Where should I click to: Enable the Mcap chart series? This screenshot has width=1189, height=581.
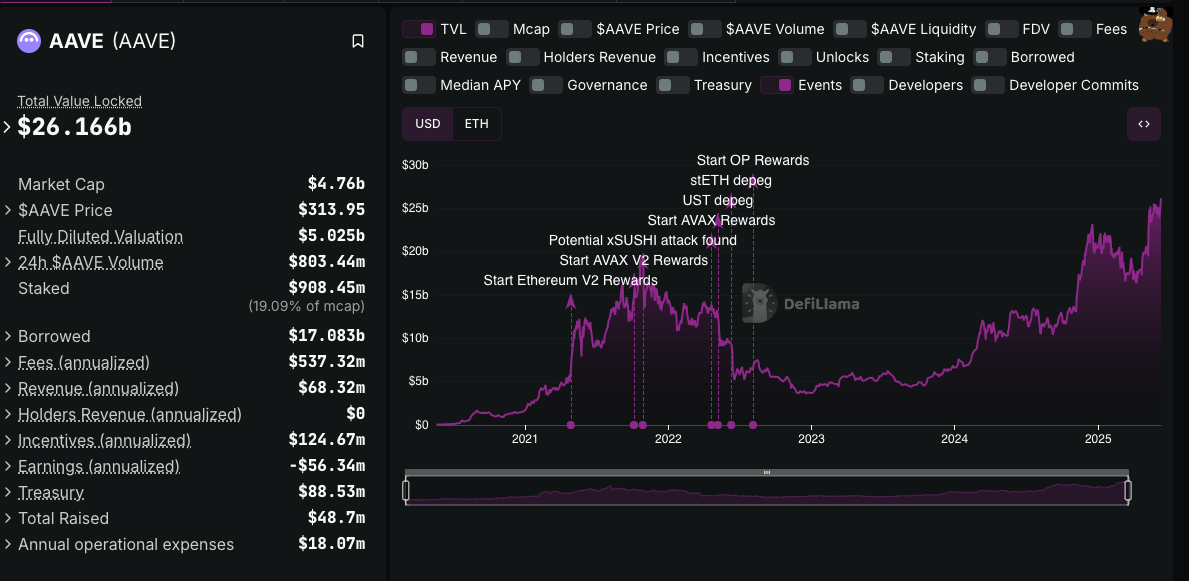[491, 30]
